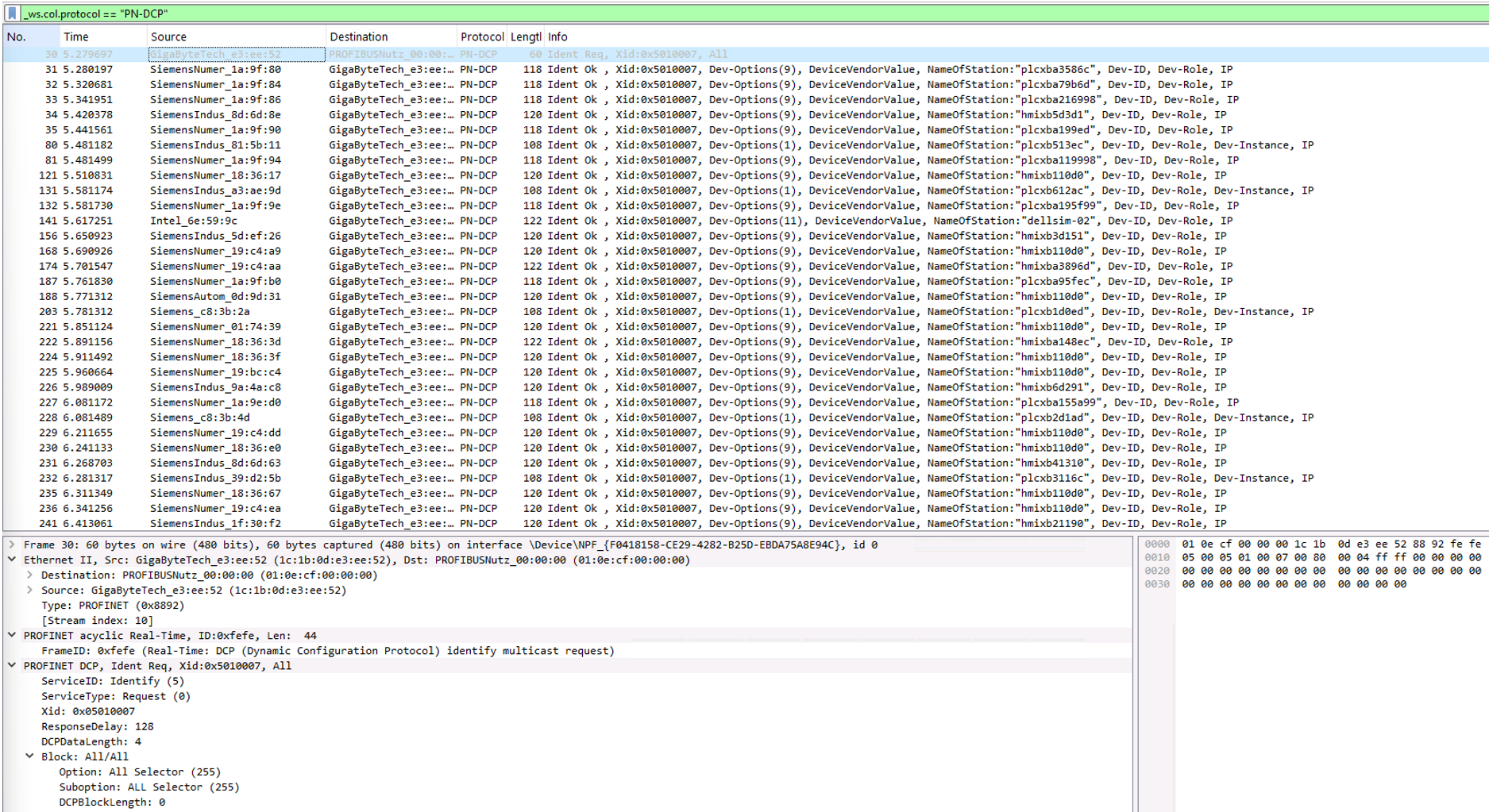
Task: Expand the Destination PROFIBUSNutz_00:00:00 field
Action: [x=30, y=575]
